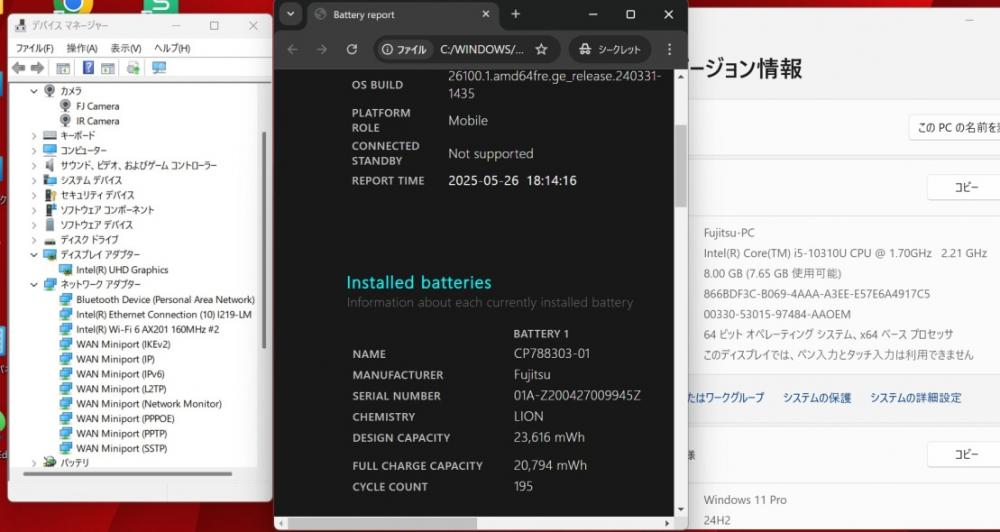
Task: Expand the コンピューター category
Action: [x=34, y=151]
